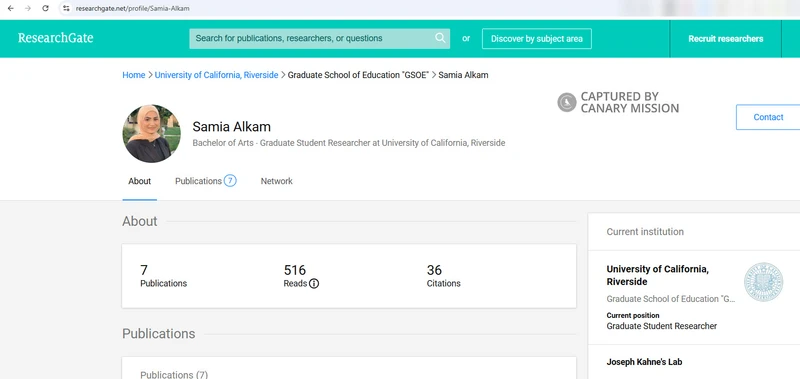Screen dimensions: 800x379
Task: Click the Publications section heading
Action: tap(159, 334)
